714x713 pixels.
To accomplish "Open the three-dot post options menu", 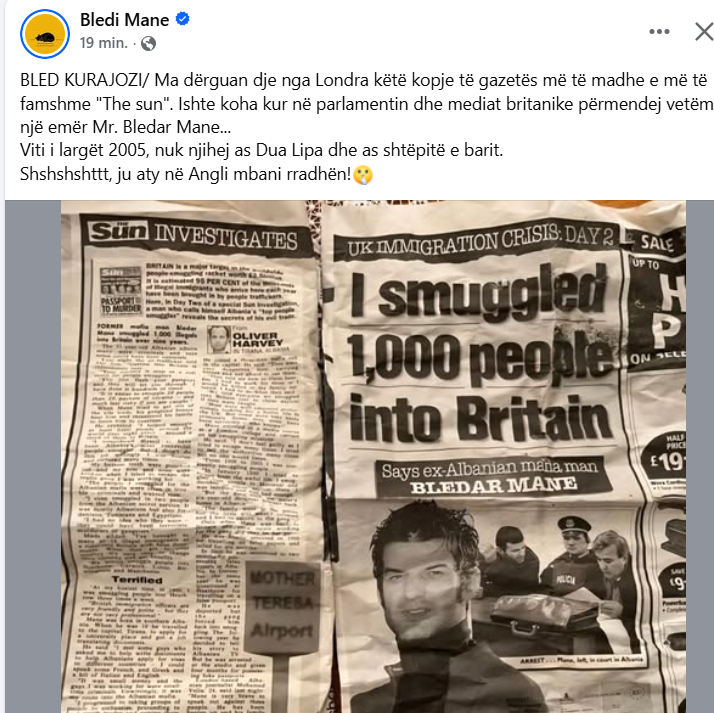I will click(659, 31).
